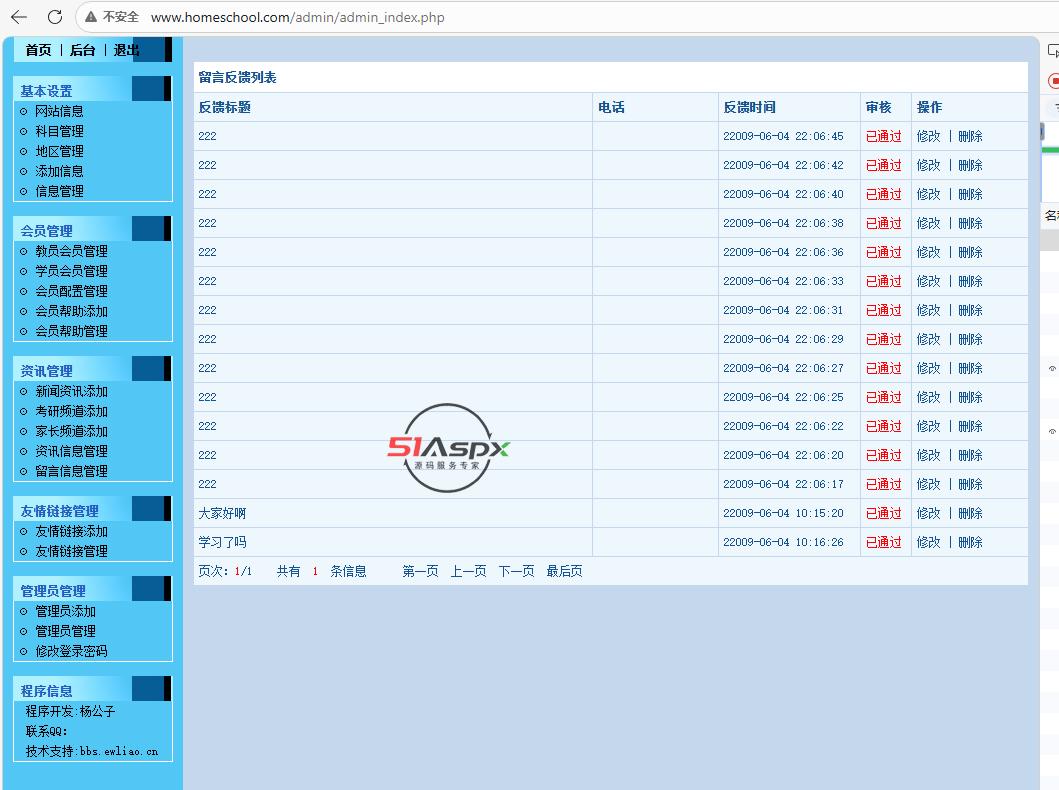Open 后台 in the top navigation
This screenshot has width=1059, height=790.
(82, 50)
